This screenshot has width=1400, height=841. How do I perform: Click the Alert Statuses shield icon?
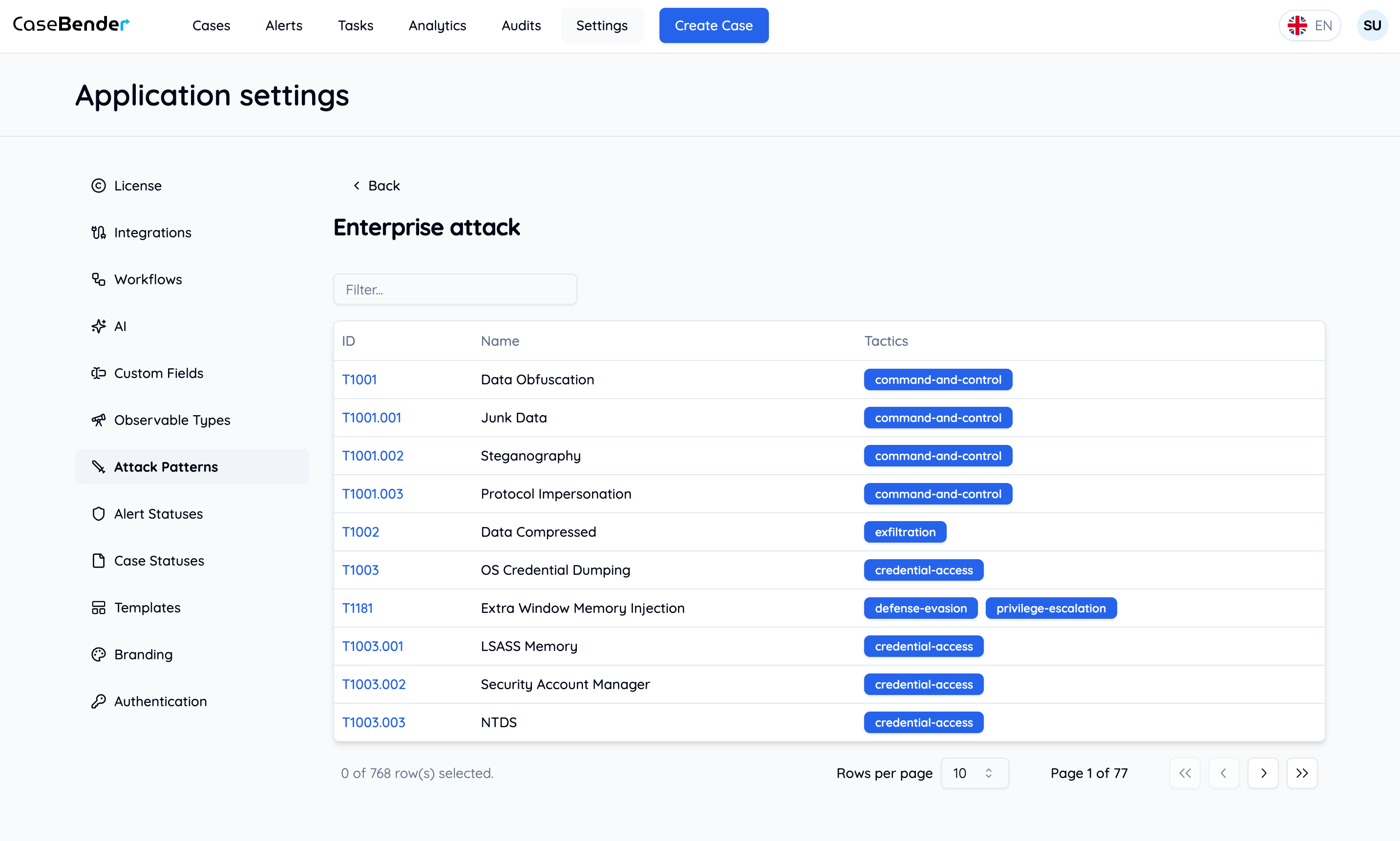click(99, 514)
